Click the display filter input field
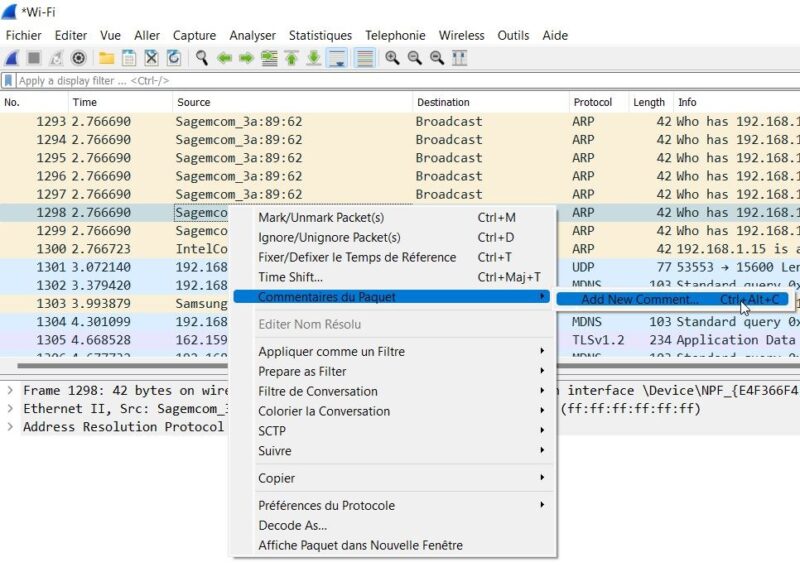800x567 pixels. [408, 81]
